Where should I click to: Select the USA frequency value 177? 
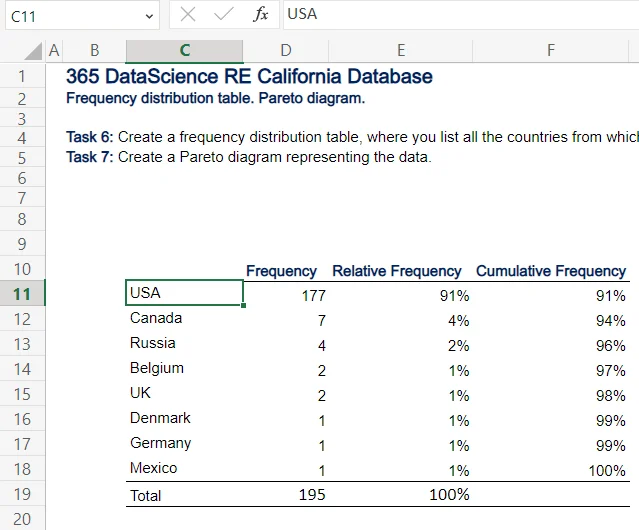click(286, 295)
